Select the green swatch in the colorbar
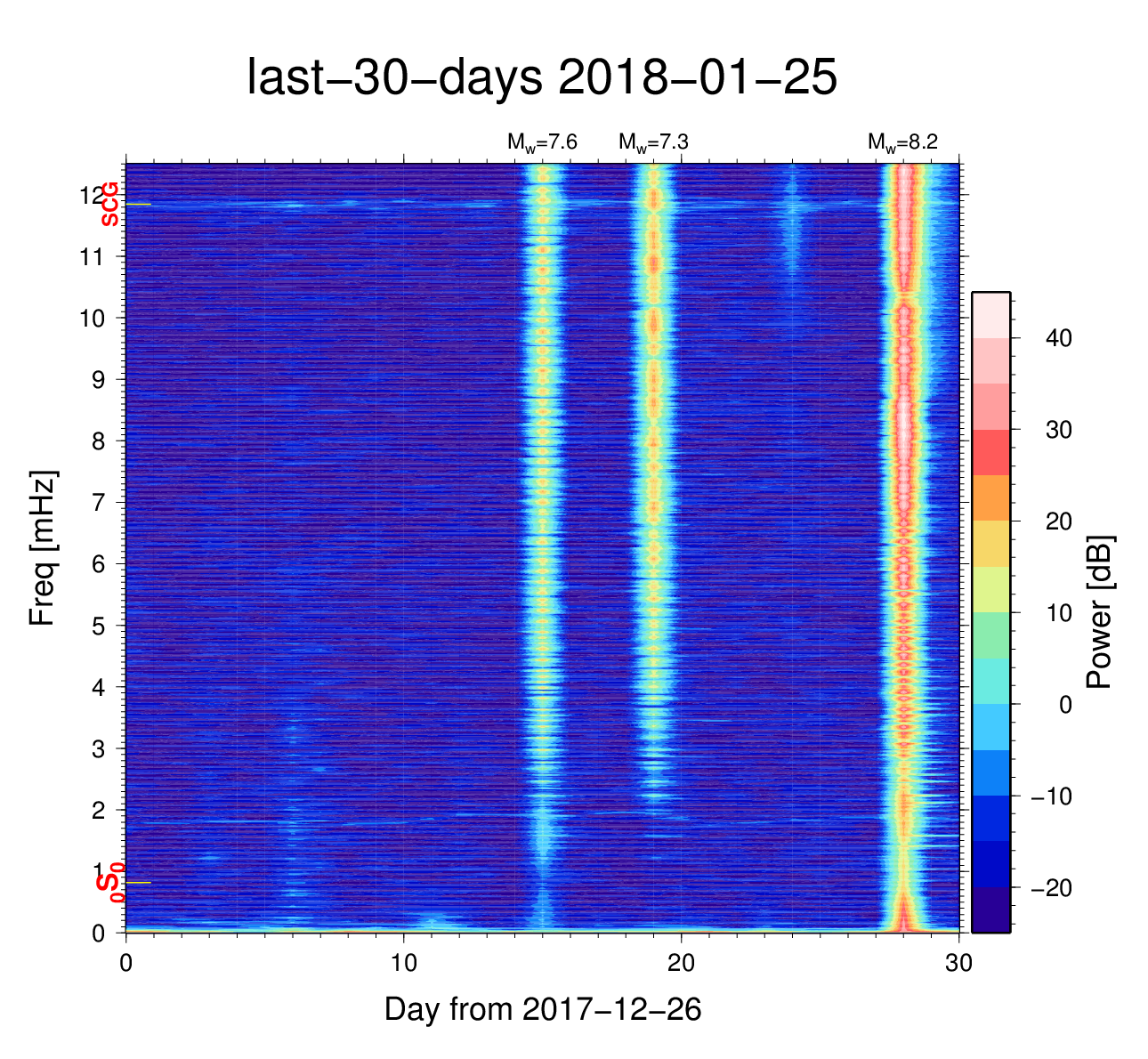This screenshot has width=1148, height=1059. (990, 635)
